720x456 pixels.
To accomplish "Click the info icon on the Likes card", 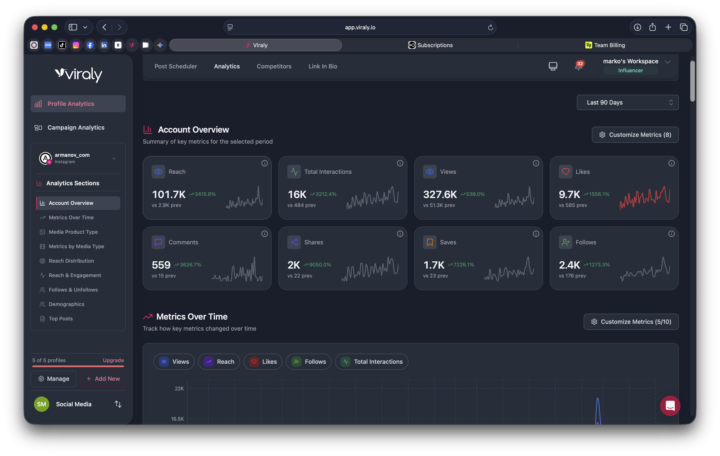I will click(671, 163).
